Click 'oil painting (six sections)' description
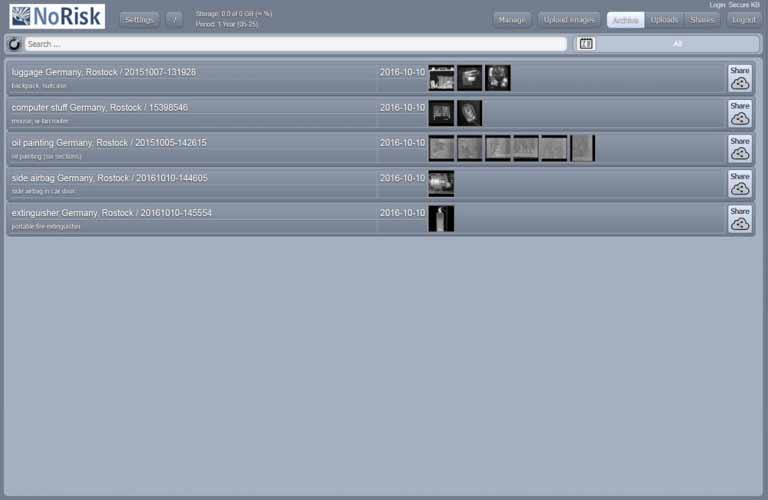Image resolution: width=768 pixels, height=500 pixels. click(x=47, y=156)
